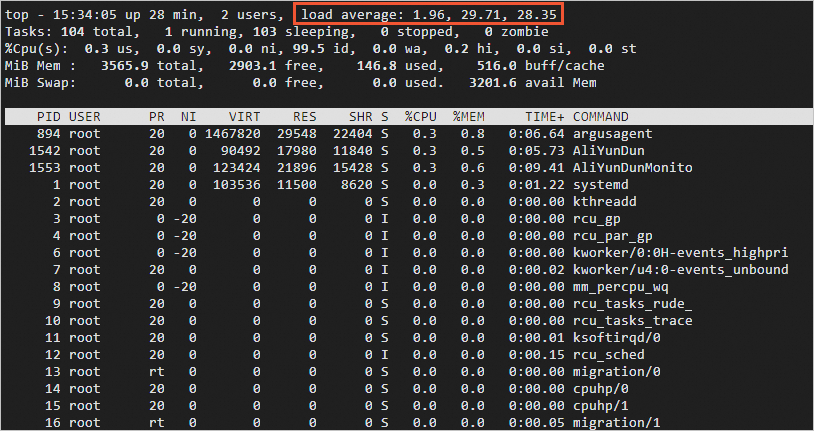Click the COMMAND column header
Image resolution: width=814 pixels, height=431 pixels.
(601, 117)
